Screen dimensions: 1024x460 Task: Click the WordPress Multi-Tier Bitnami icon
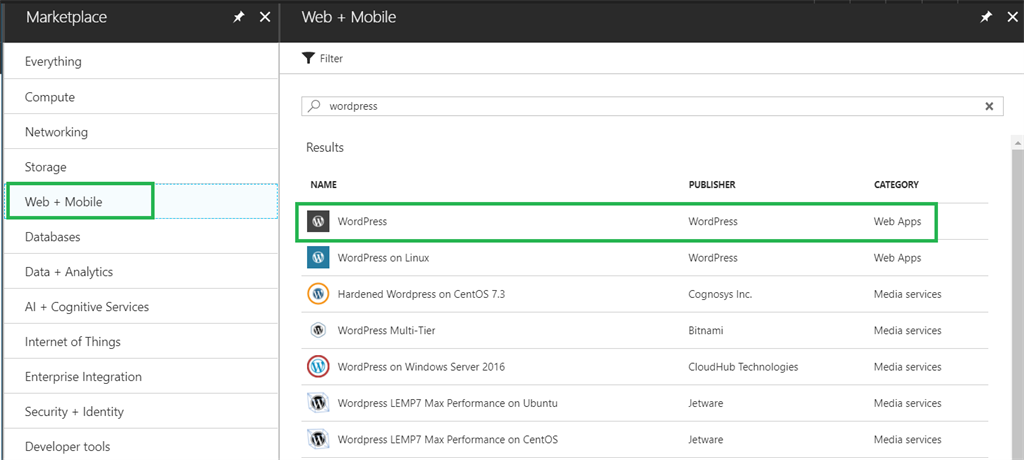point(318,330)
